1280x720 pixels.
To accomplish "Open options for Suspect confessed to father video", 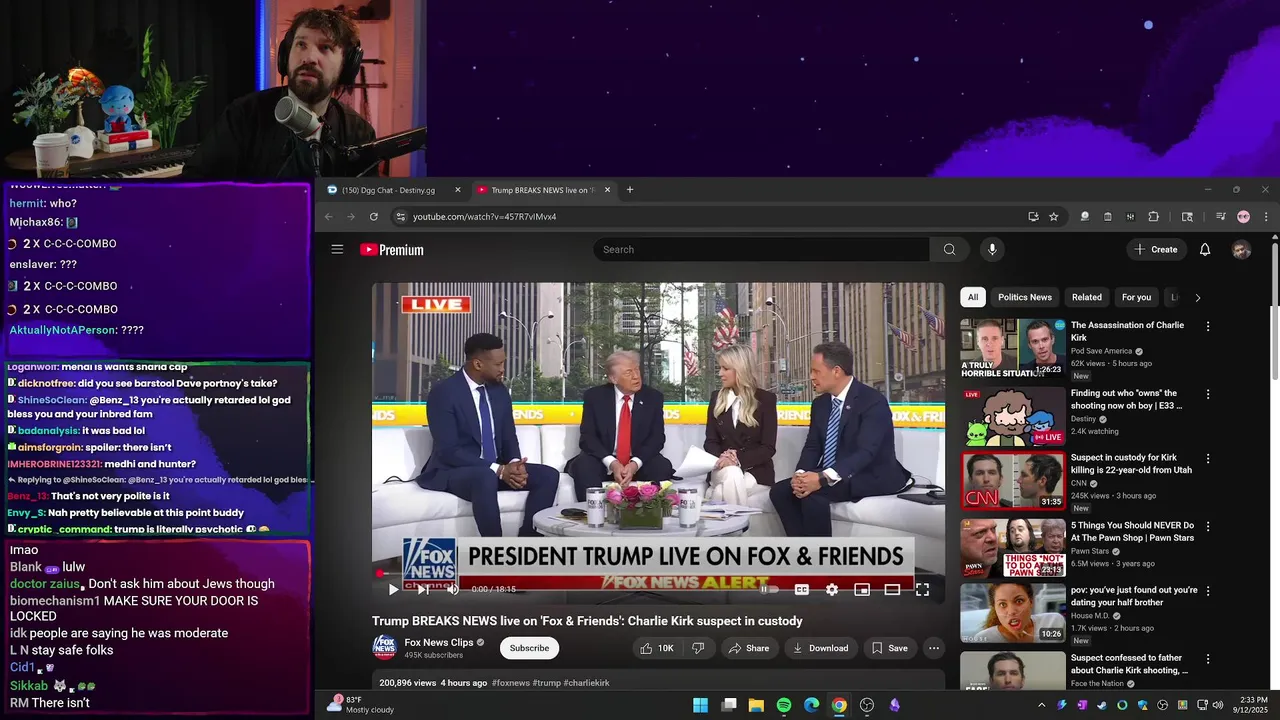I will [x=1208, y=659].
